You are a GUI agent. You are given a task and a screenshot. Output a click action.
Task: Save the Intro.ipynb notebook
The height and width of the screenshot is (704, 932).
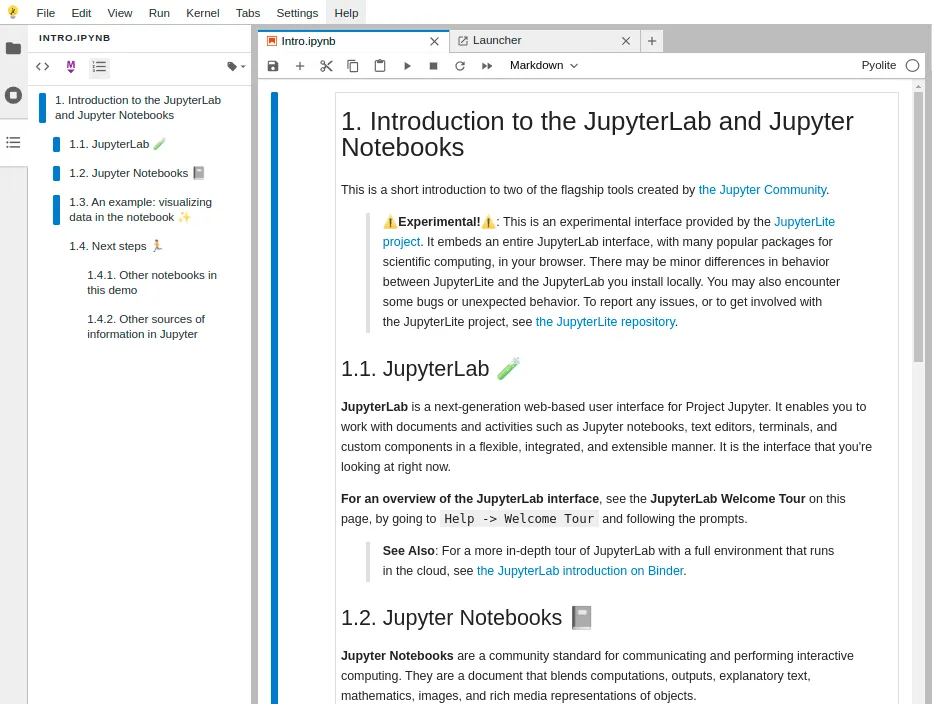(x=273, y=65)
